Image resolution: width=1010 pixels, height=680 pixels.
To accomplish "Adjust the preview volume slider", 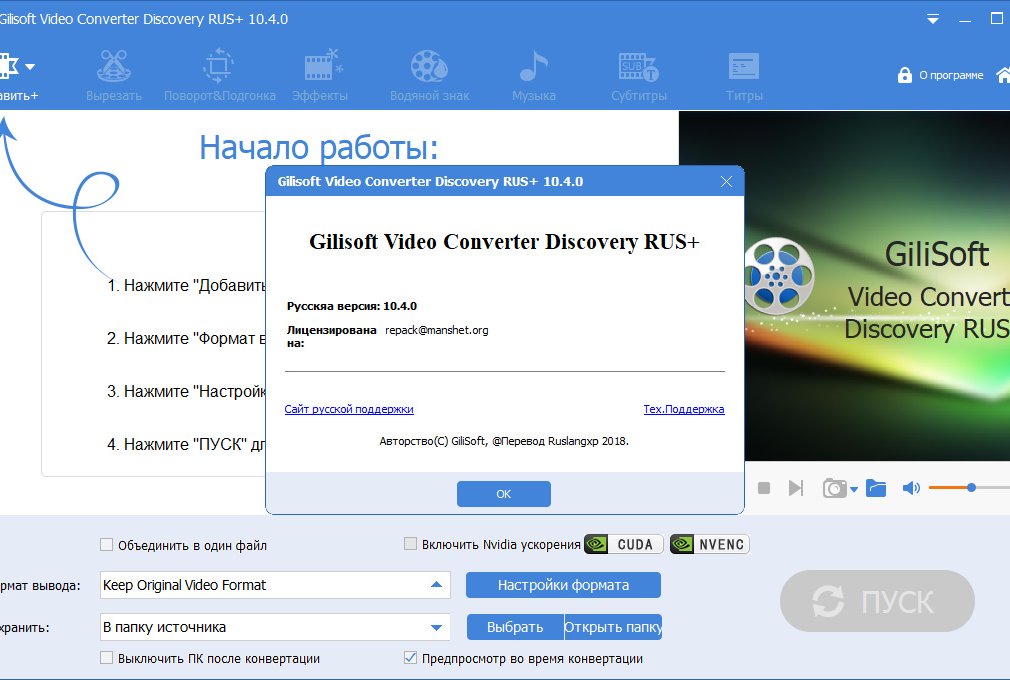I will tap(969, 488).
